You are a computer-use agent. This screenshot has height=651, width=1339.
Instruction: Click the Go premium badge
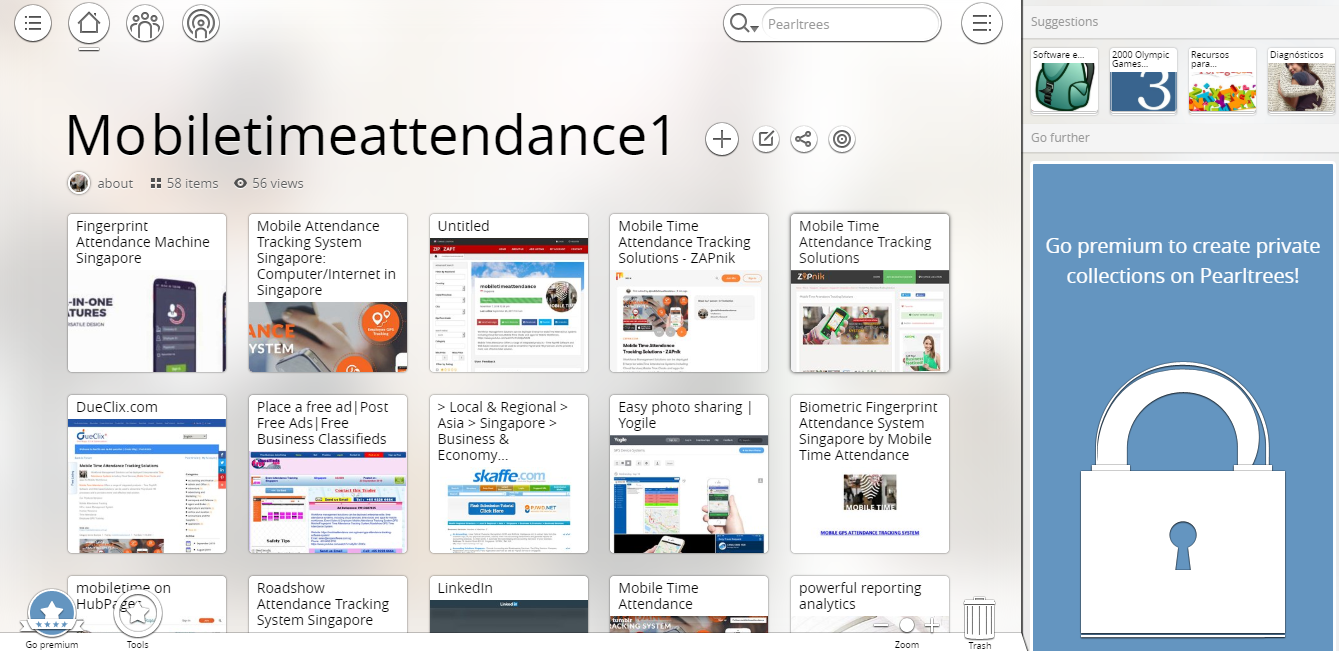pos(51,612)
